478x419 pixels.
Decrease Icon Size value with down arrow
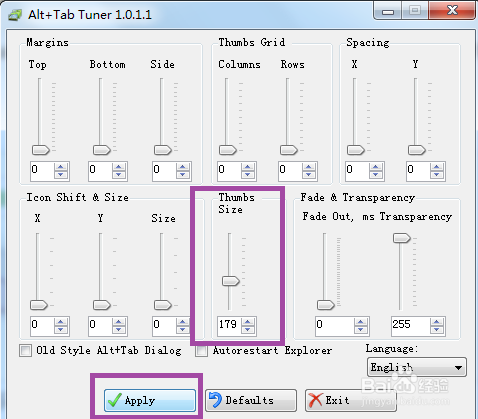click(x=183, y=329)
